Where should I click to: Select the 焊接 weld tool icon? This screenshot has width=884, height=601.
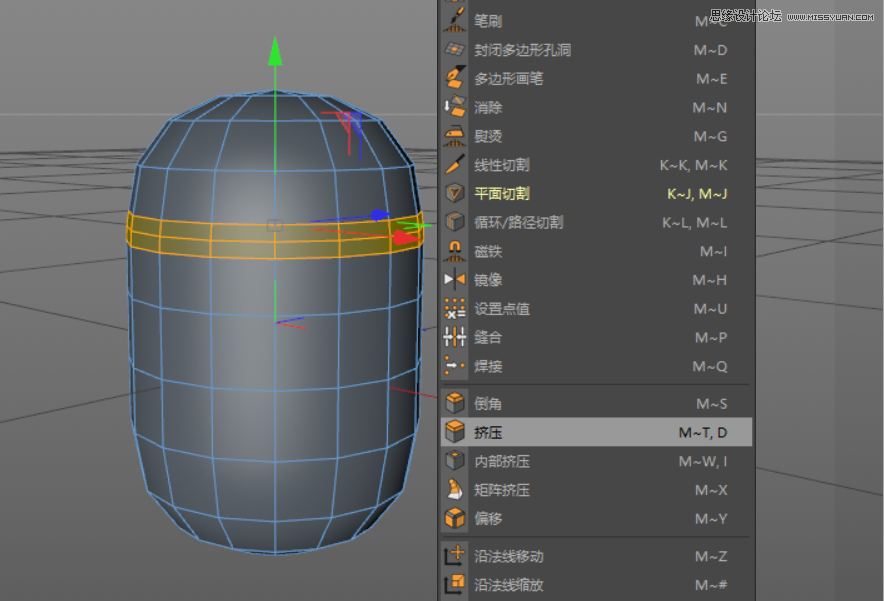point(455,367)
